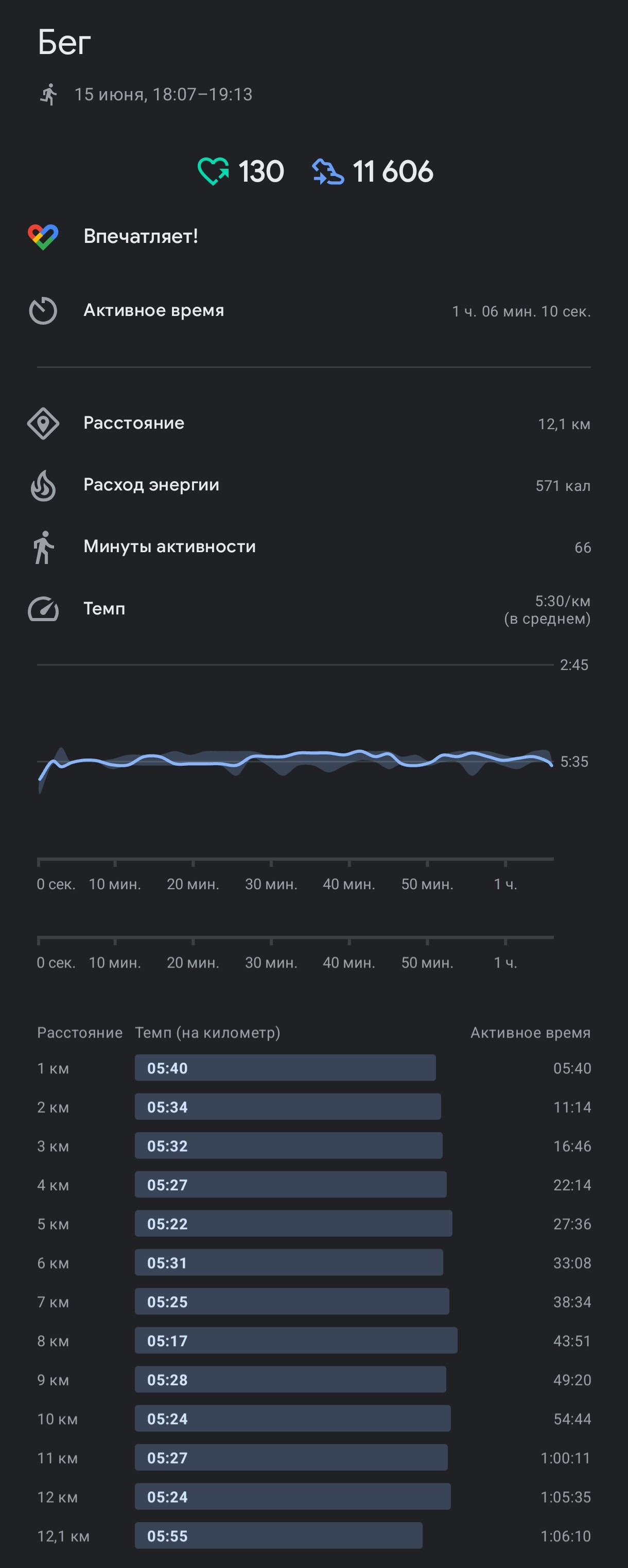Tap the blue pace line on chart
This screenshot has height=1568, width=628.
point(295,758)
